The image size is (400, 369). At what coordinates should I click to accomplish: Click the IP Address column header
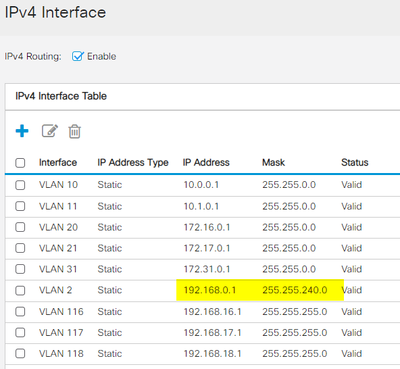click(x=206, y=162)
